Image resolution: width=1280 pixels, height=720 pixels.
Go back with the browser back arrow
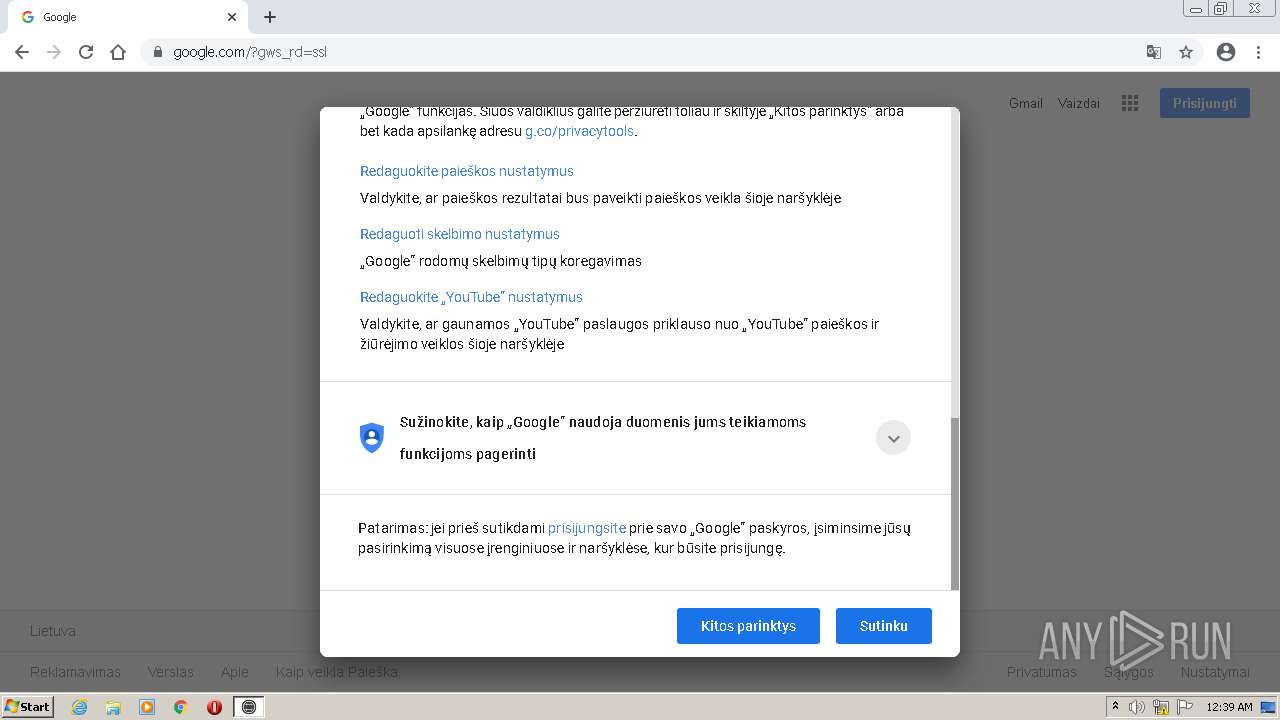click(x=22, y=52)
